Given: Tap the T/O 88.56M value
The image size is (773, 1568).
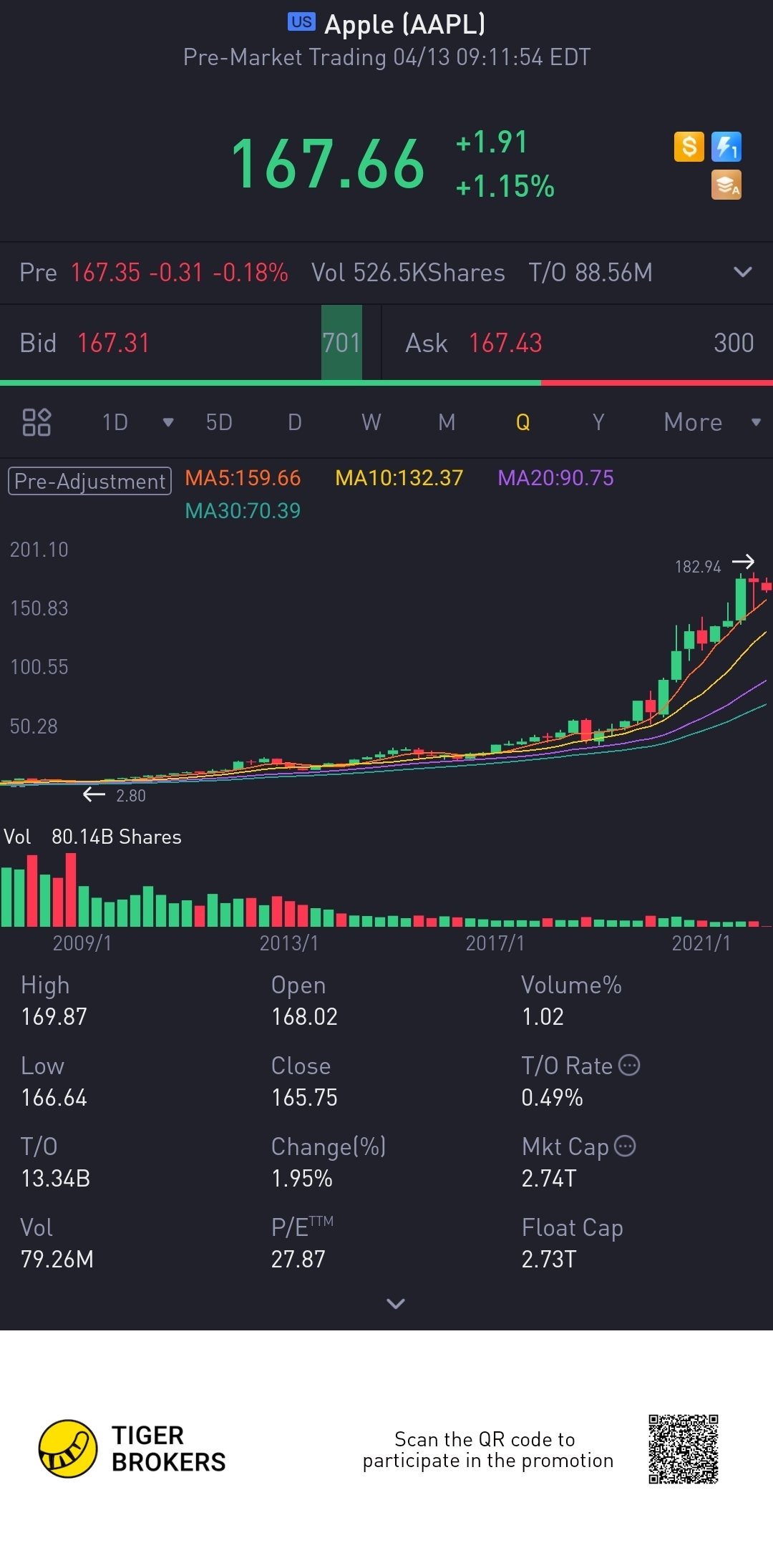Looking at the screenshot, I should [590, 272].
